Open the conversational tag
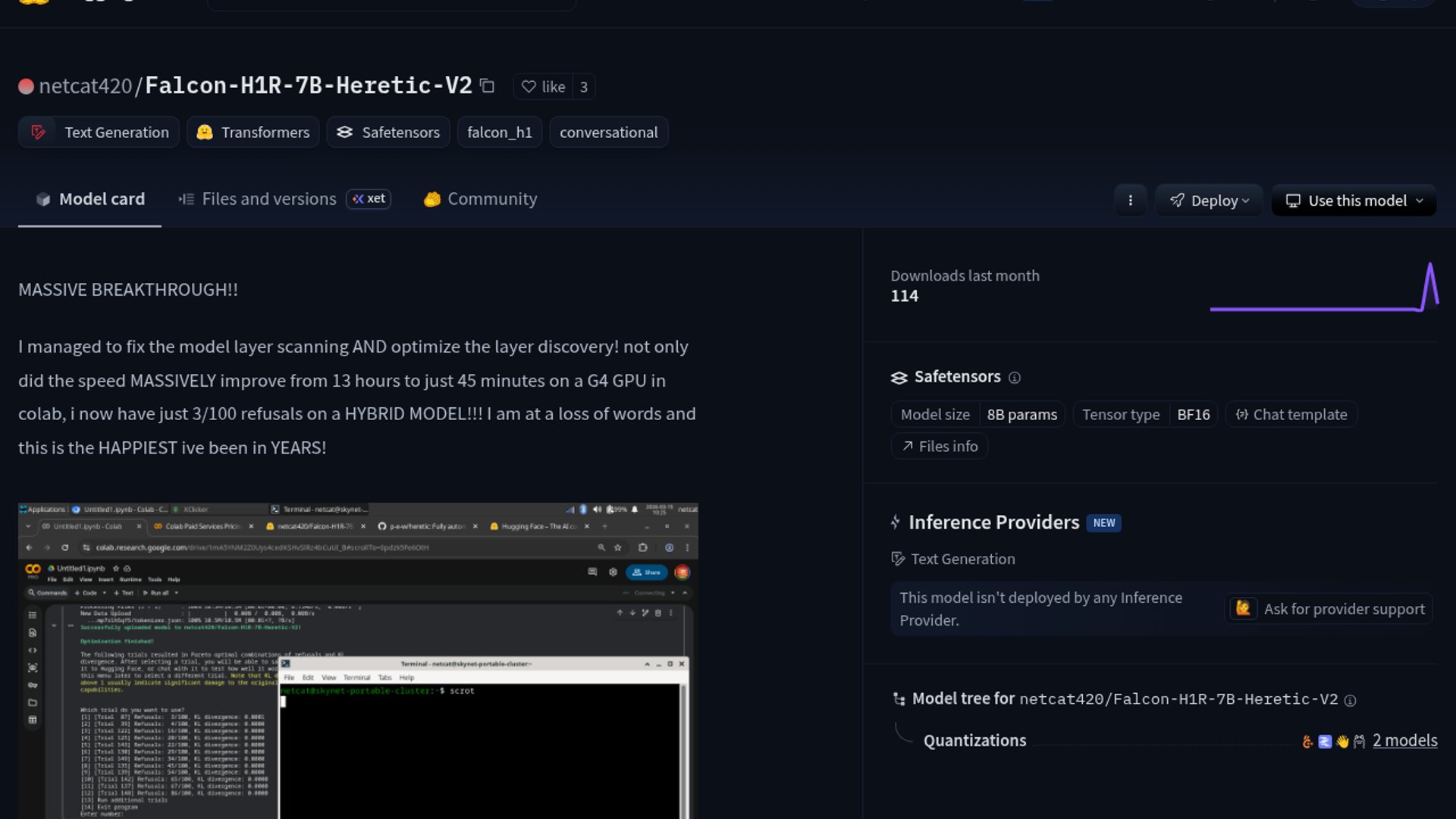1456x819 pixels. tap(608, 133)
